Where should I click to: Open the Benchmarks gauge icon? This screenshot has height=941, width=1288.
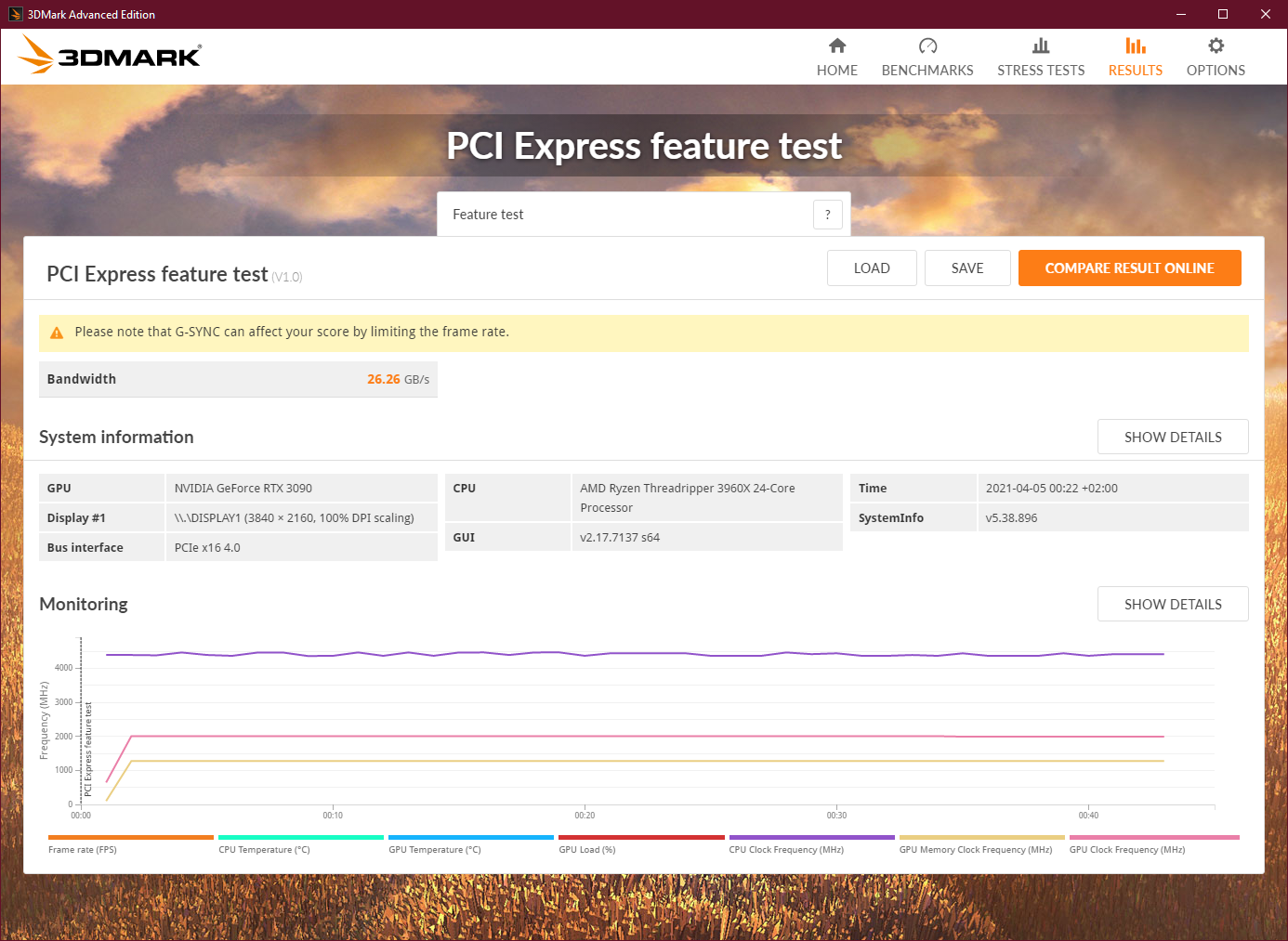927,46
